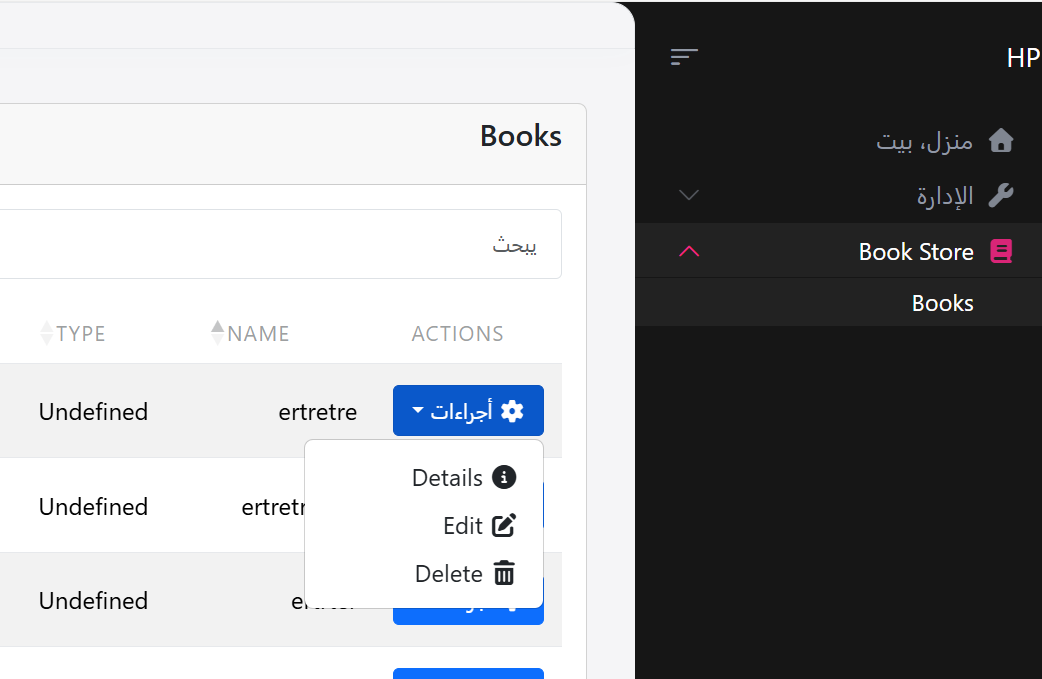This screenshot has height=679, width=1042.
Task: Click Undefined type in third row
Action: click(94, 601)
